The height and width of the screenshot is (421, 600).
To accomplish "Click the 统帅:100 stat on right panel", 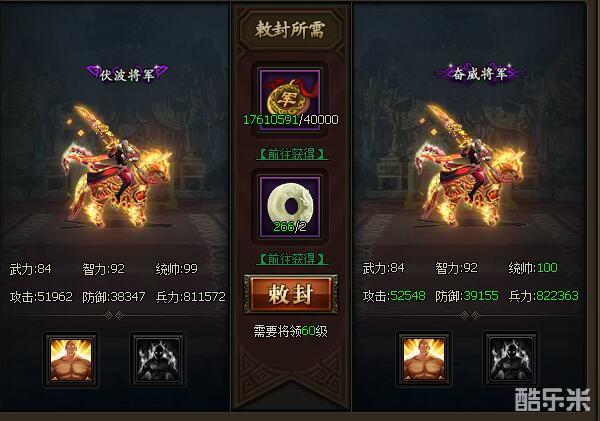I will (x=533, y=268).
